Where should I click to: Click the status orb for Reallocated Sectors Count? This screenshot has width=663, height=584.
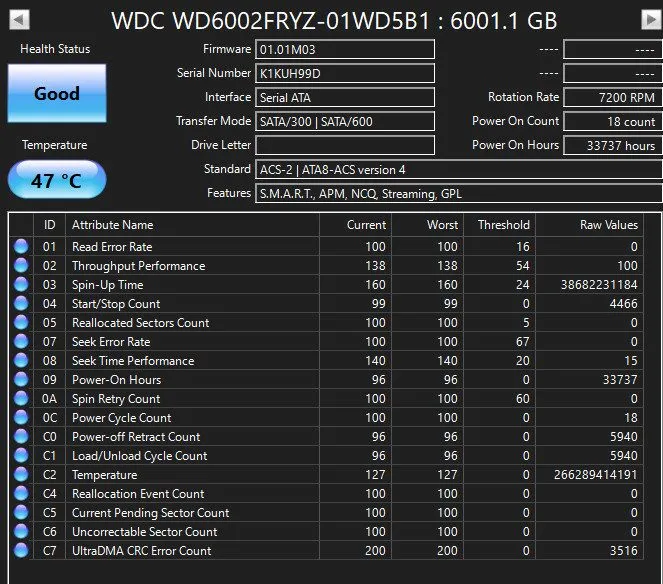(x=21, y=322)
